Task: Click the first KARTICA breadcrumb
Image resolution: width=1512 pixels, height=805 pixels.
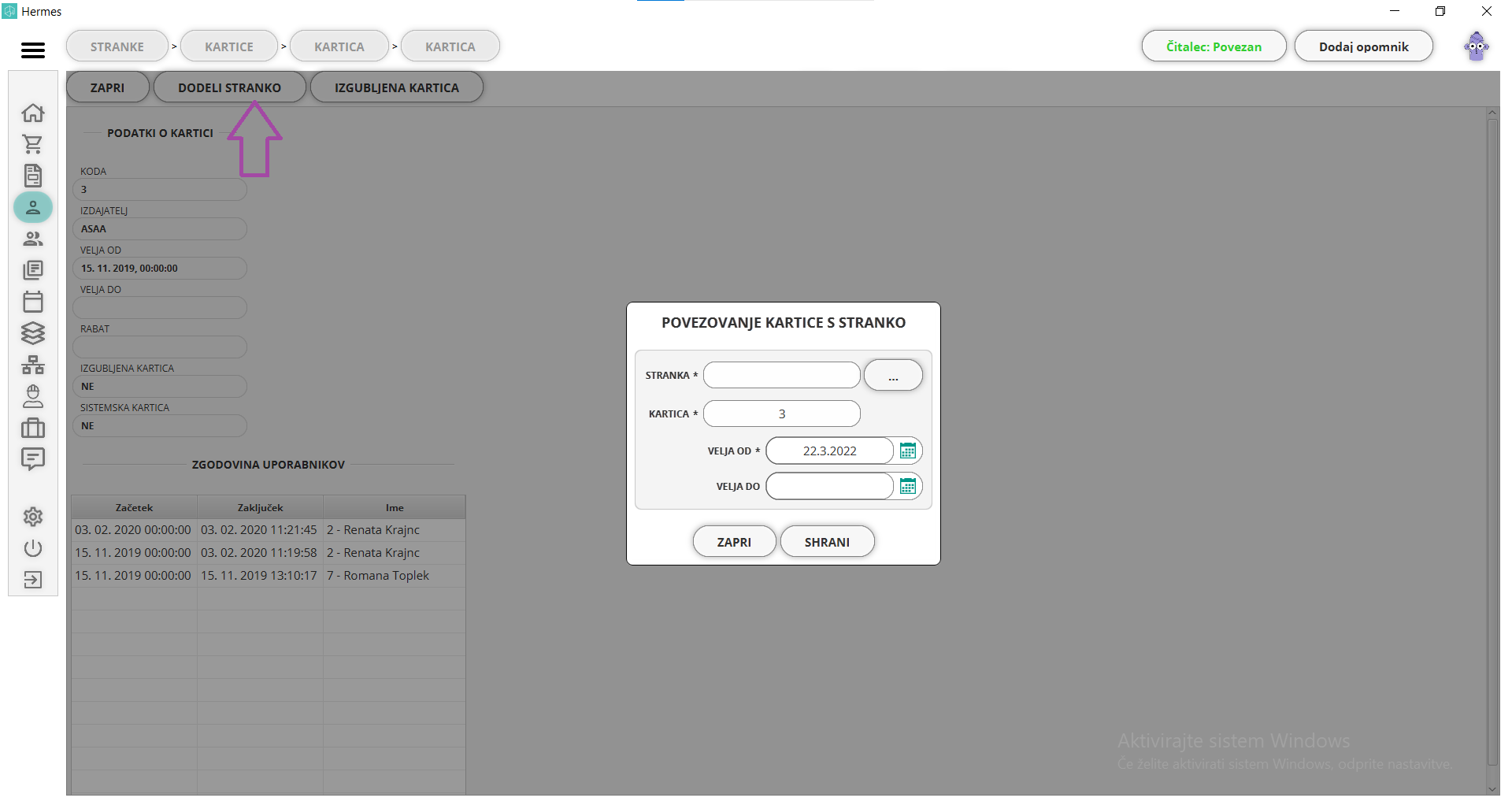Action: [x=339, y=46]
